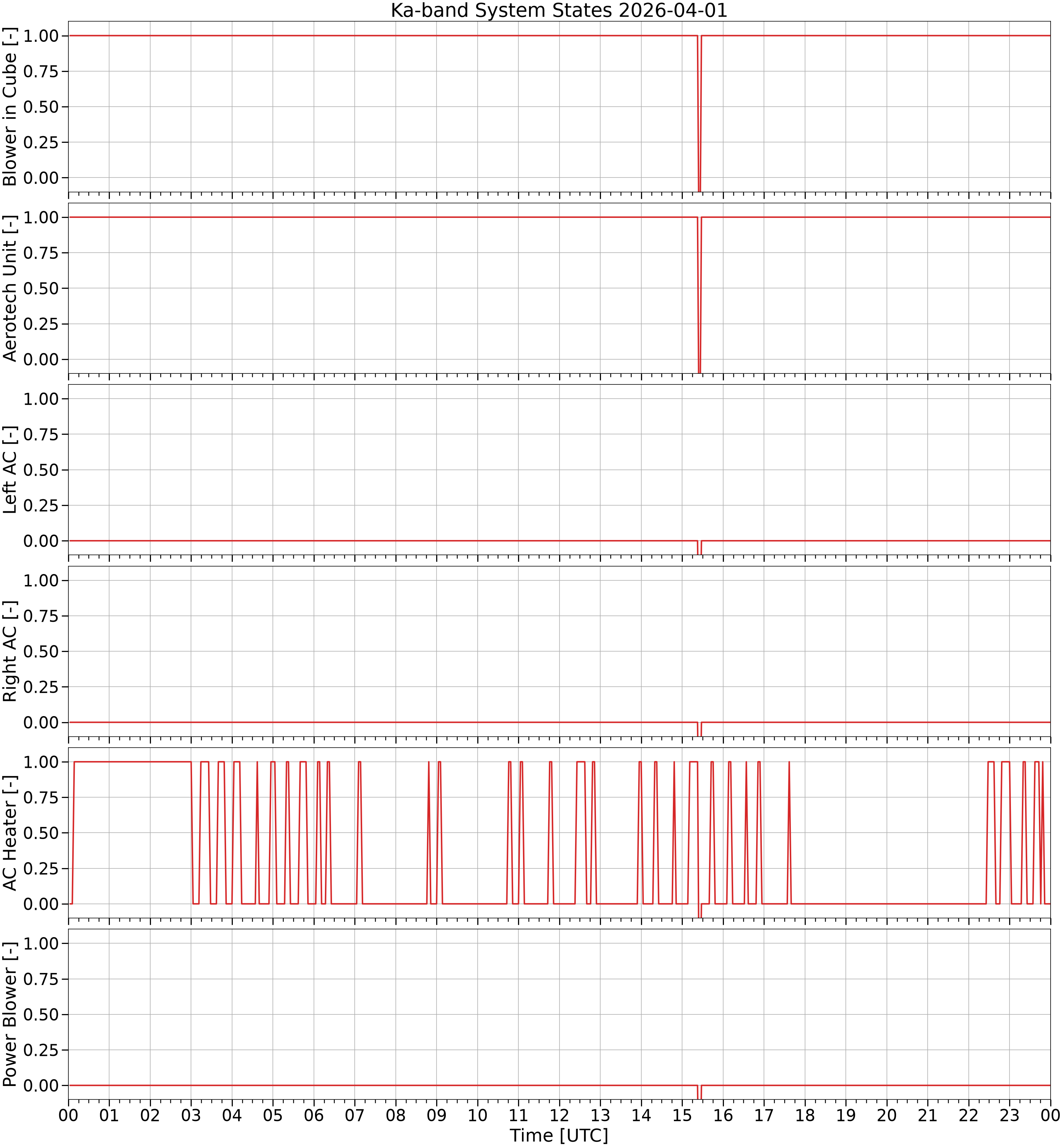Click the AC Heater axis label

tap(10, 833)
